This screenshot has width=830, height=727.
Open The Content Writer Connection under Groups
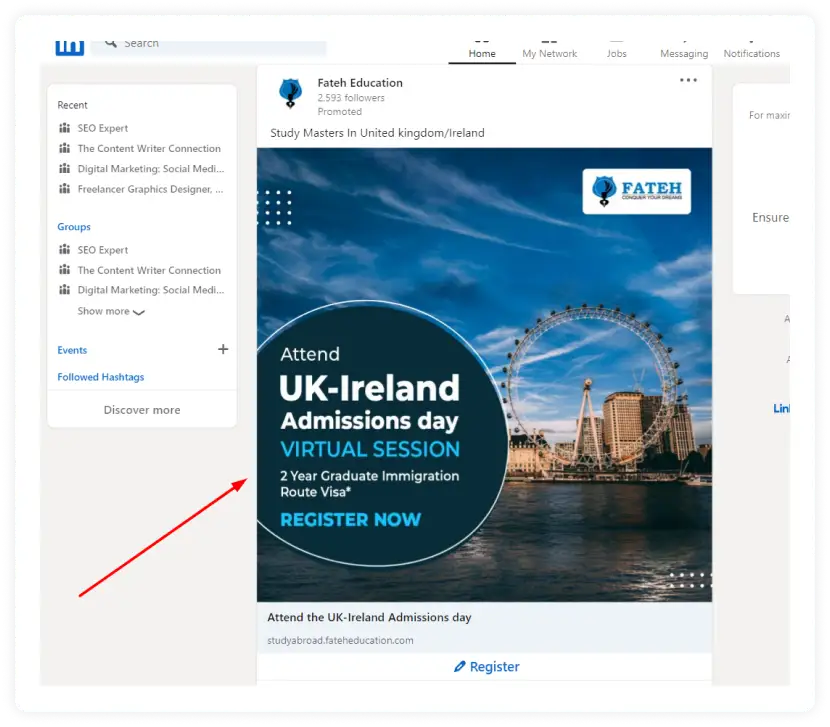[x=149, y=270]
